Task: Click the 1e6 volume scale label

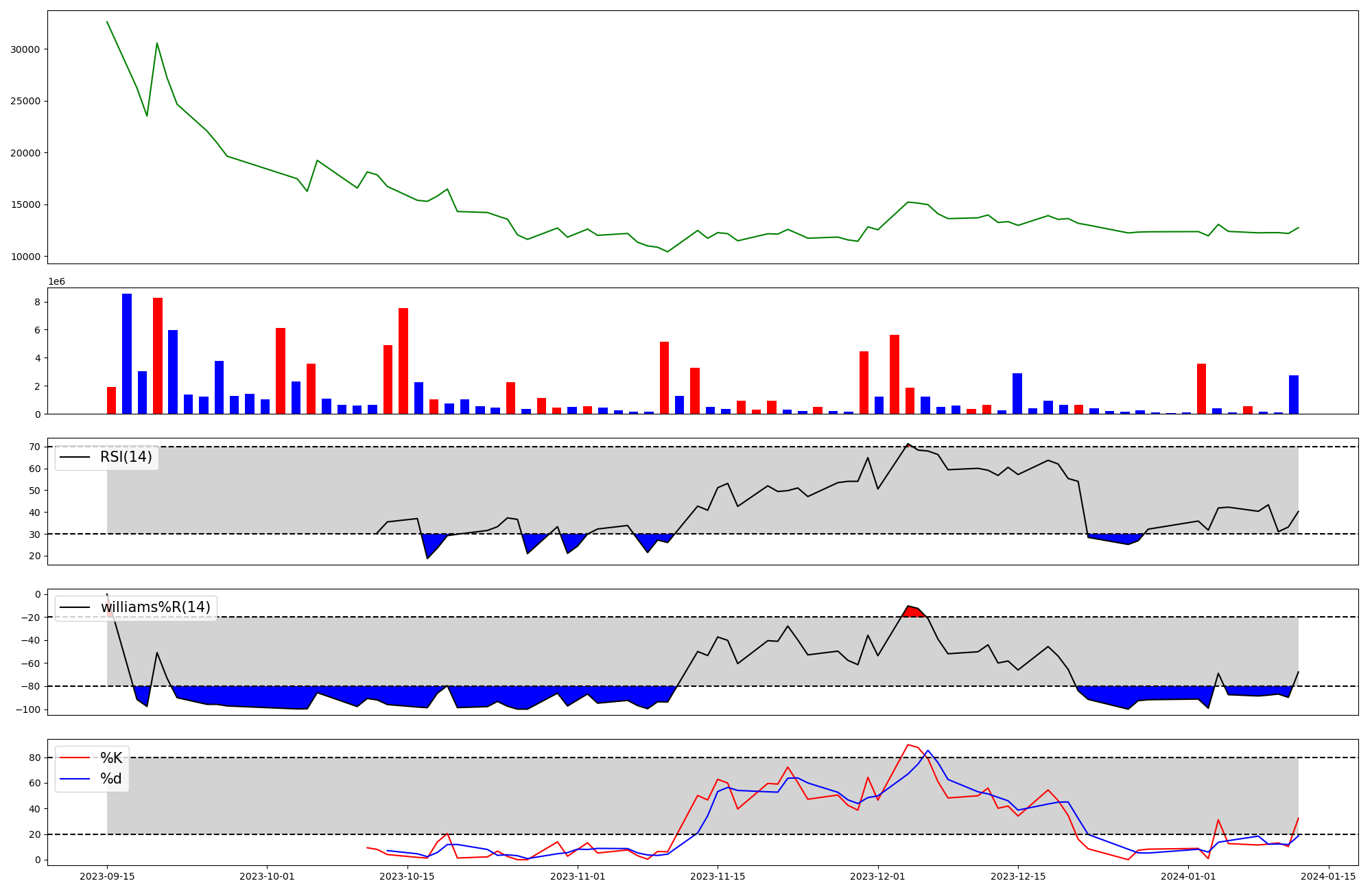Action: [x=56, y=282]
